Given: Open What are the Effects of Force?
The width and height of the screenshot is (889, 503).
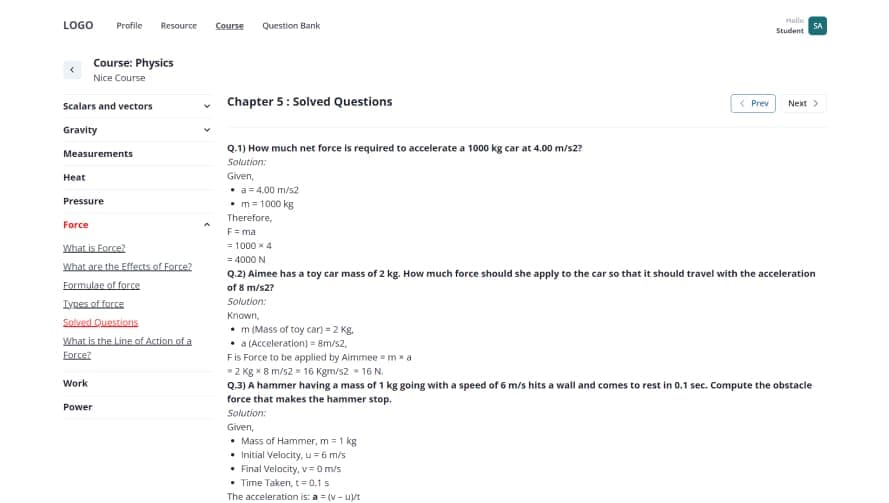Looking at the screenshot, I should pyautogui.click(x=127, y=266).
